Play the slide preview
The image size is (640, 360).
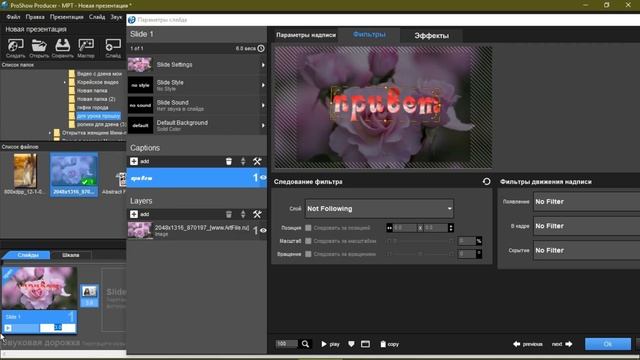coord(330,344)
